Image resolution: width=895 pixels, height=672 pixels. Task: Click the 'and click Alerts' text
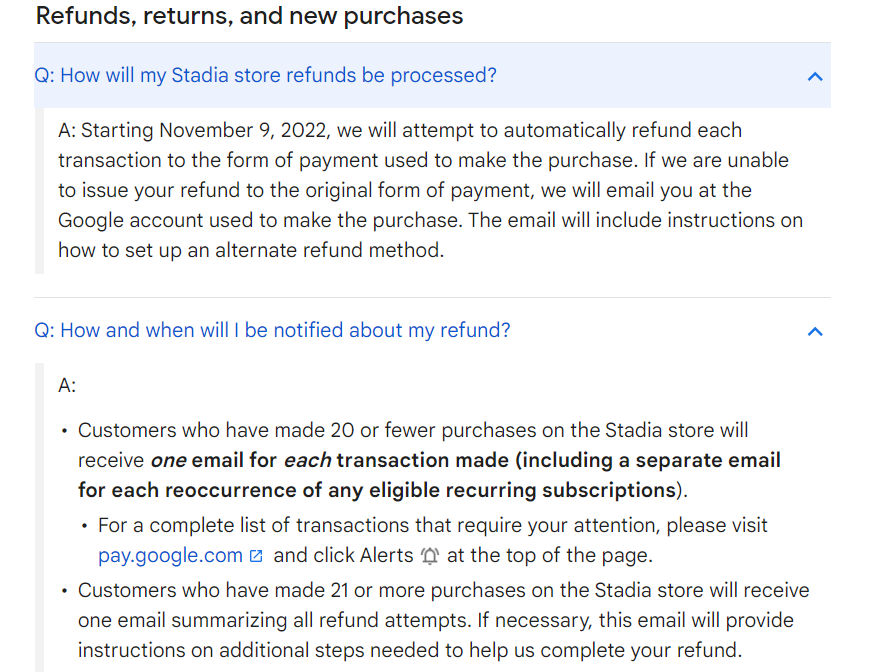343,555
